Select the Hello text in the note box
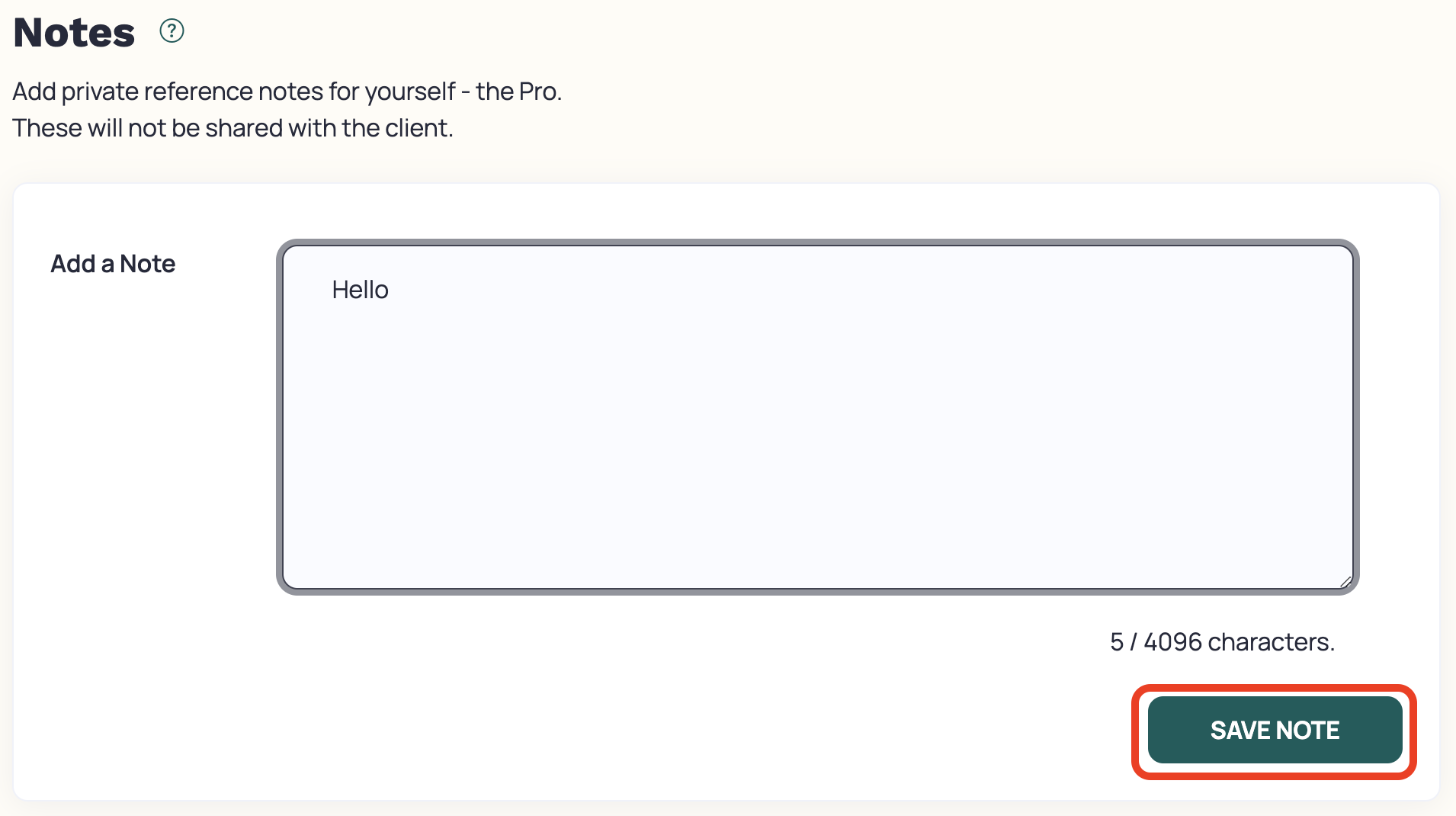1456x816 pixels. point(360,290)
